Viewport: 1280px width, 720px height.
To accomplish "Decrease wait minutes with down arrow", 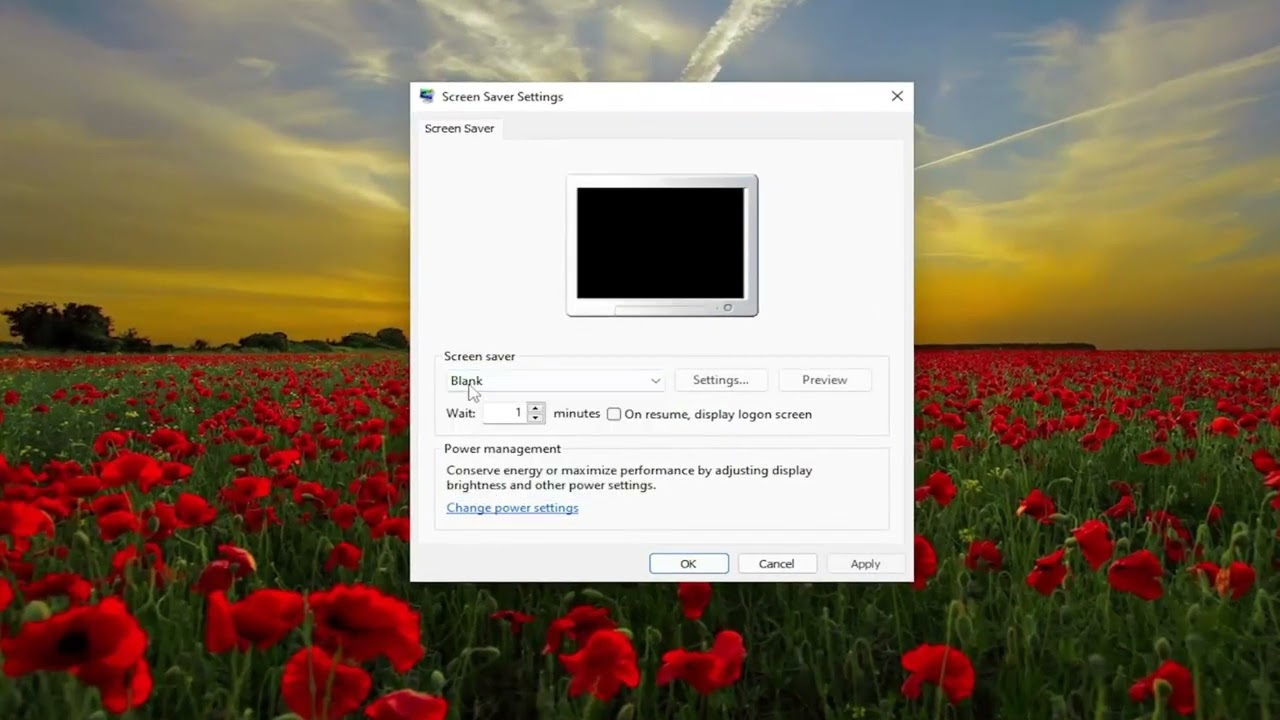I will coord(536,418).
